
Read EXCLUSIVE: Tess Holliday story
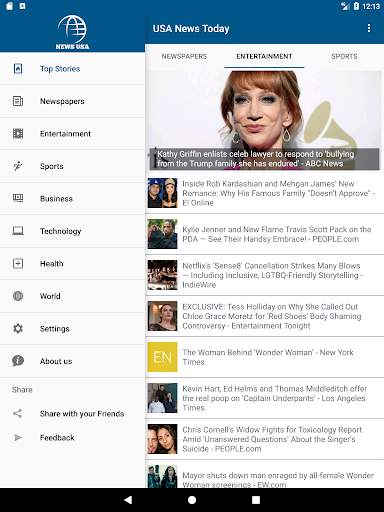coord(272,316)
